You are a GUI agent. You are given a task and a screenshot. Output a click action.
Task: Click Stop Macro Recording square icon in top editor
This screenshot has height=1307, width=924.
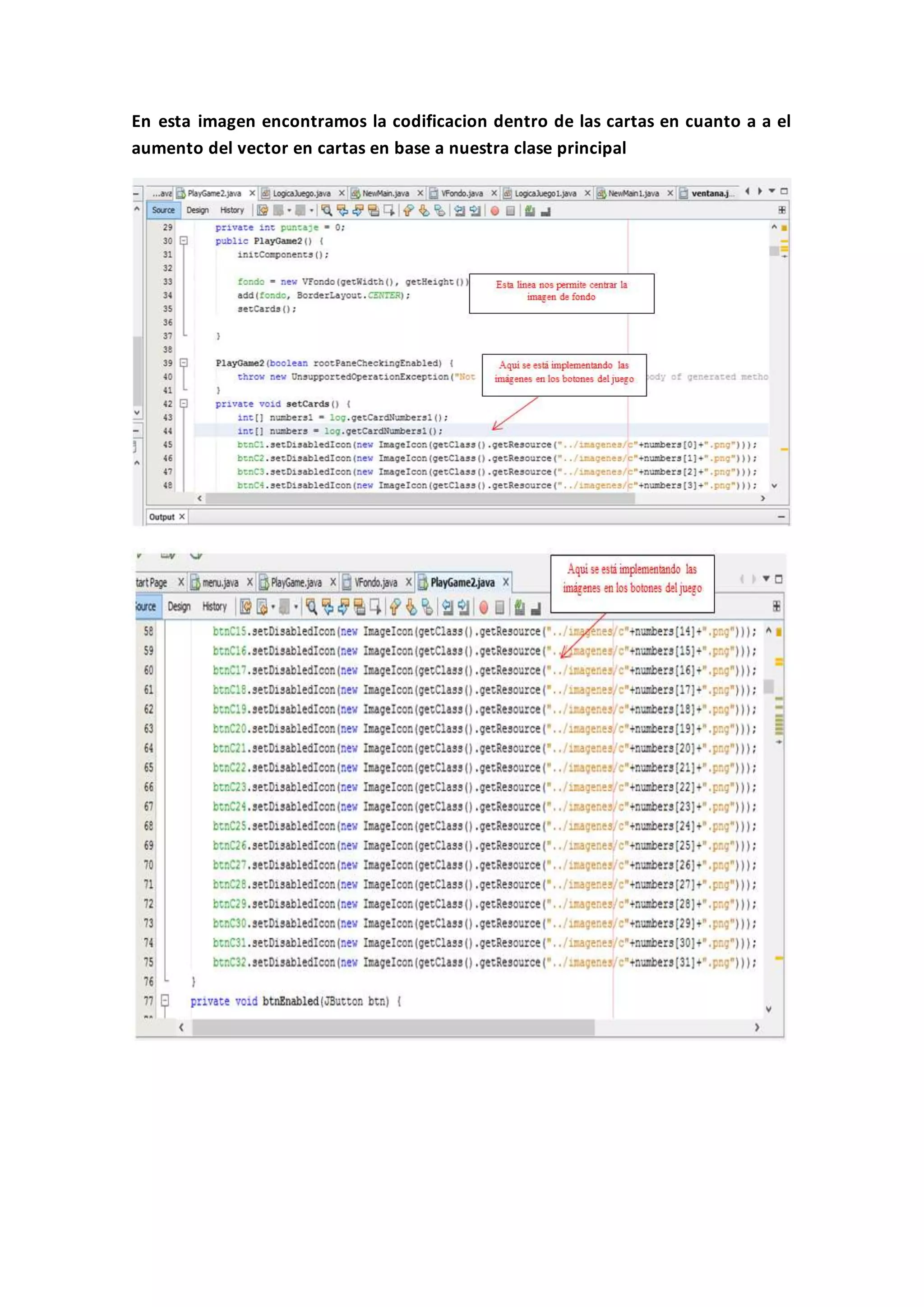(x=510, y=211)
